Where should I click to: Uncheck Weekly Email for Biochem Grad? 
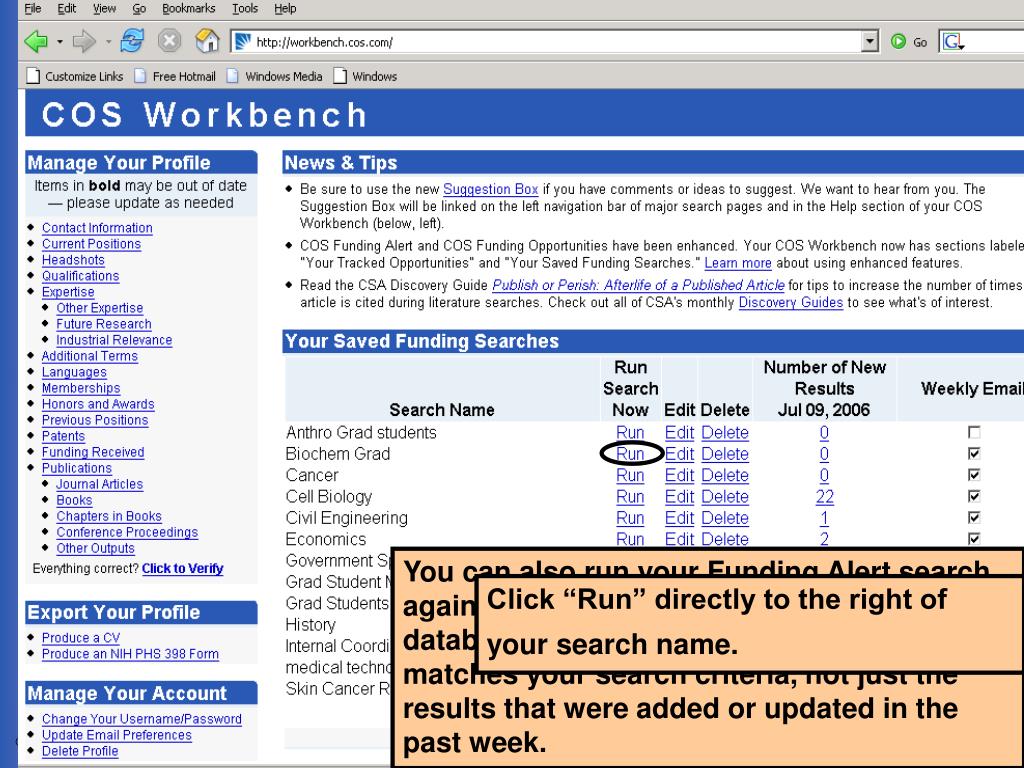(x=974, y=453)
